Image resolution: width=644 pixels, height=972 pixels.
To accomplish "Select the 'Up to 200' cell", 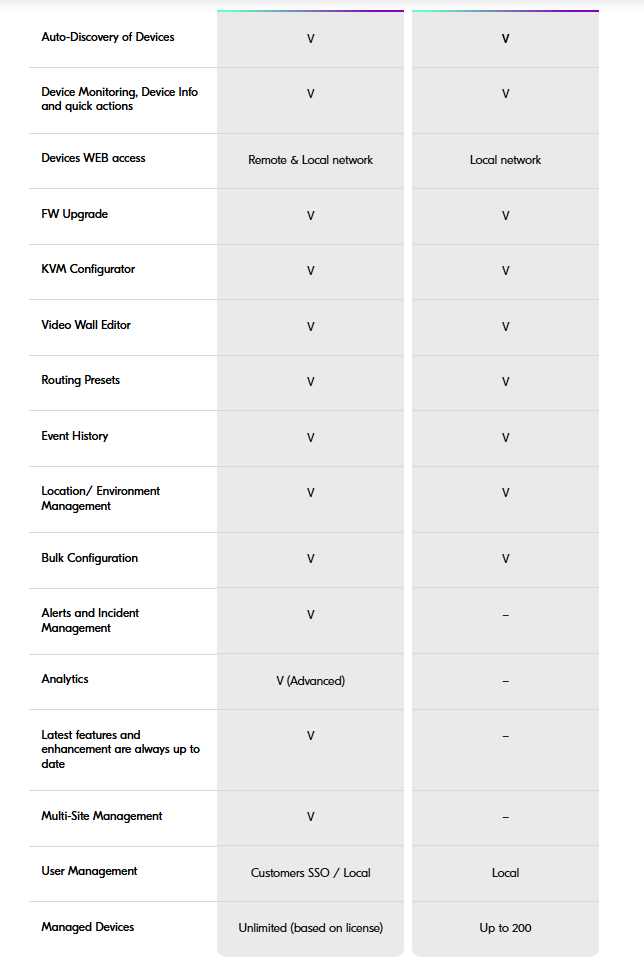I will [505, 928].
